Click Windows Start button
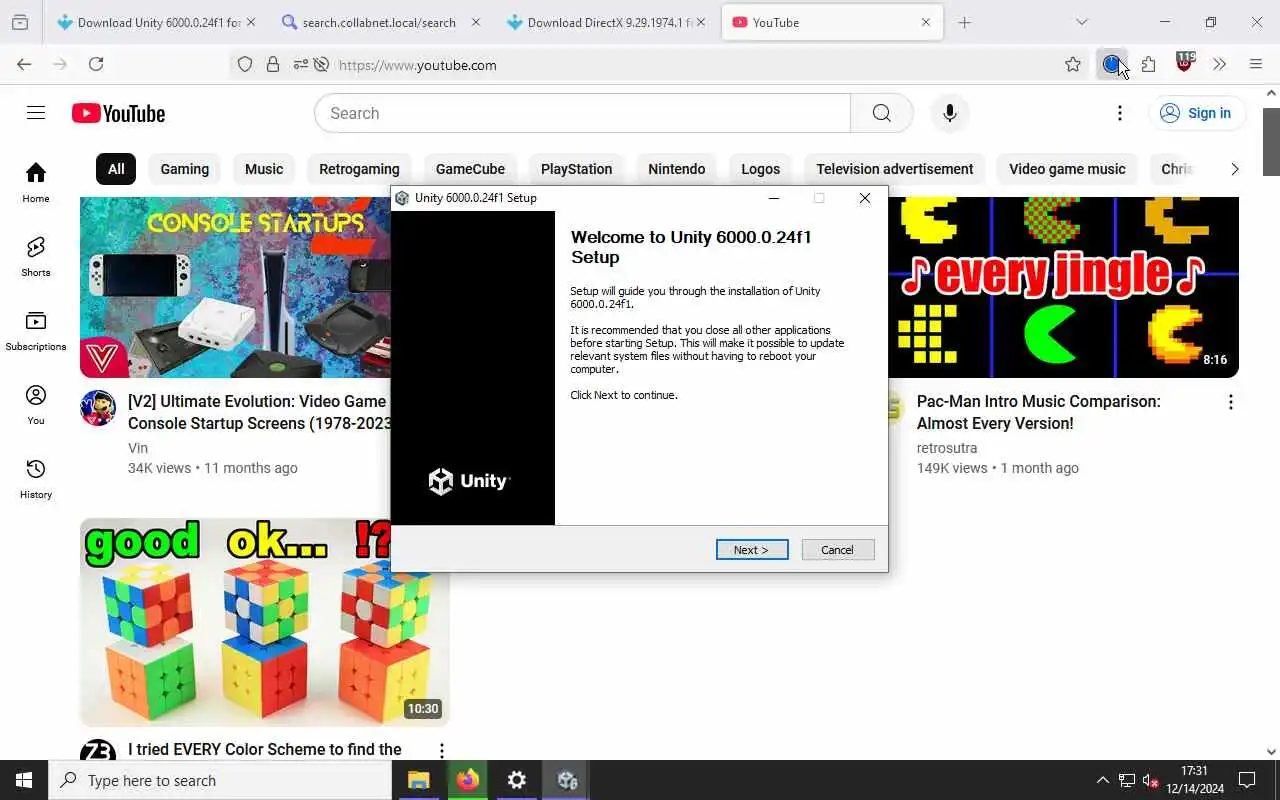This screenshot has height=800, width=1280. 24,780
